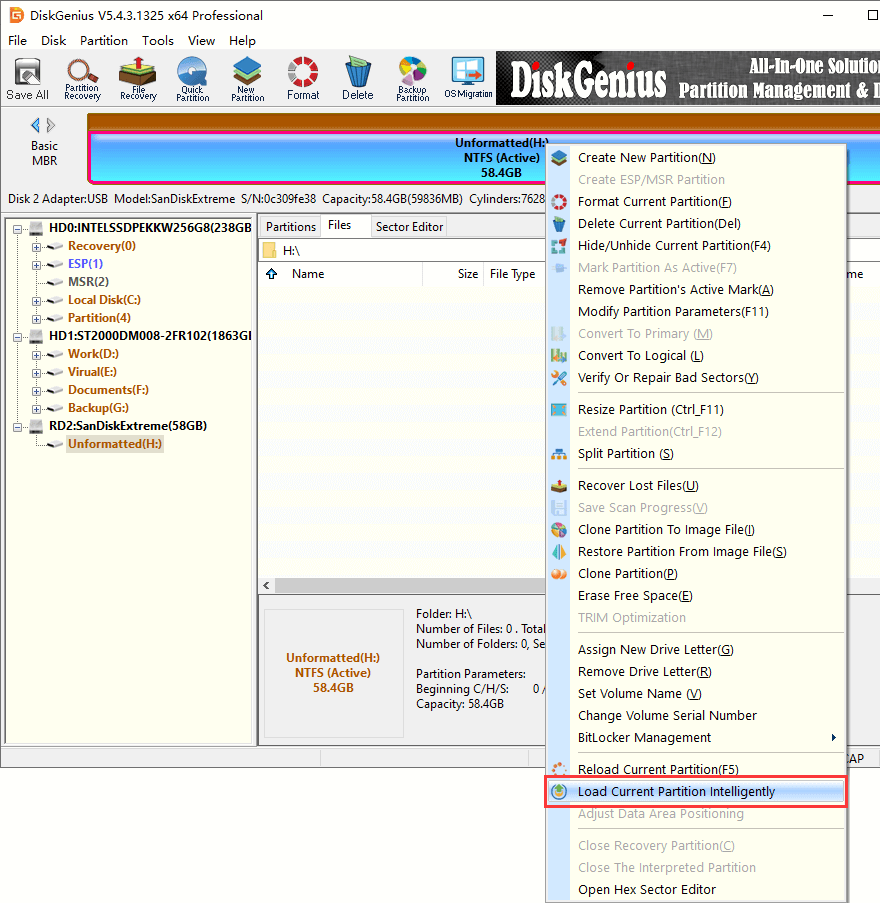The image size is (880, 903).
Task: Open the BitLocker Management submenu
Action: [x=707, y=738]
